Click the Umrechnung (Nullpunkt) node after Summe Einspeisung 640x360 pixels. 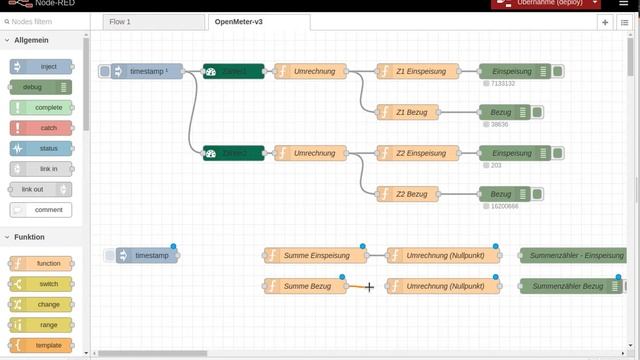coord(444,256)
